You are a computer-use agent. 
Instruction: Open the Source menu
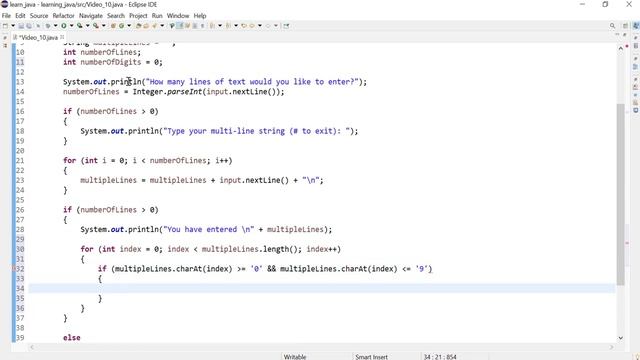tap(39, 16)
